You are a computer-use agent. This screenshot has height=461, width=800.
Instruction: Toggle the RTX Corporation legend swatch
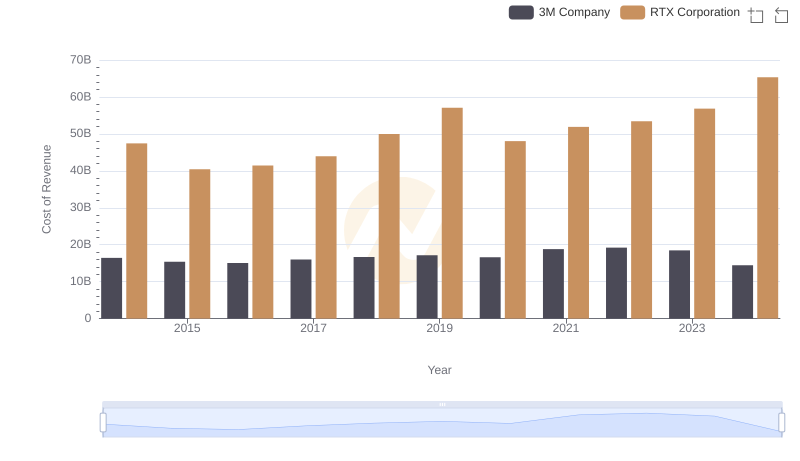tap(632, 12)
